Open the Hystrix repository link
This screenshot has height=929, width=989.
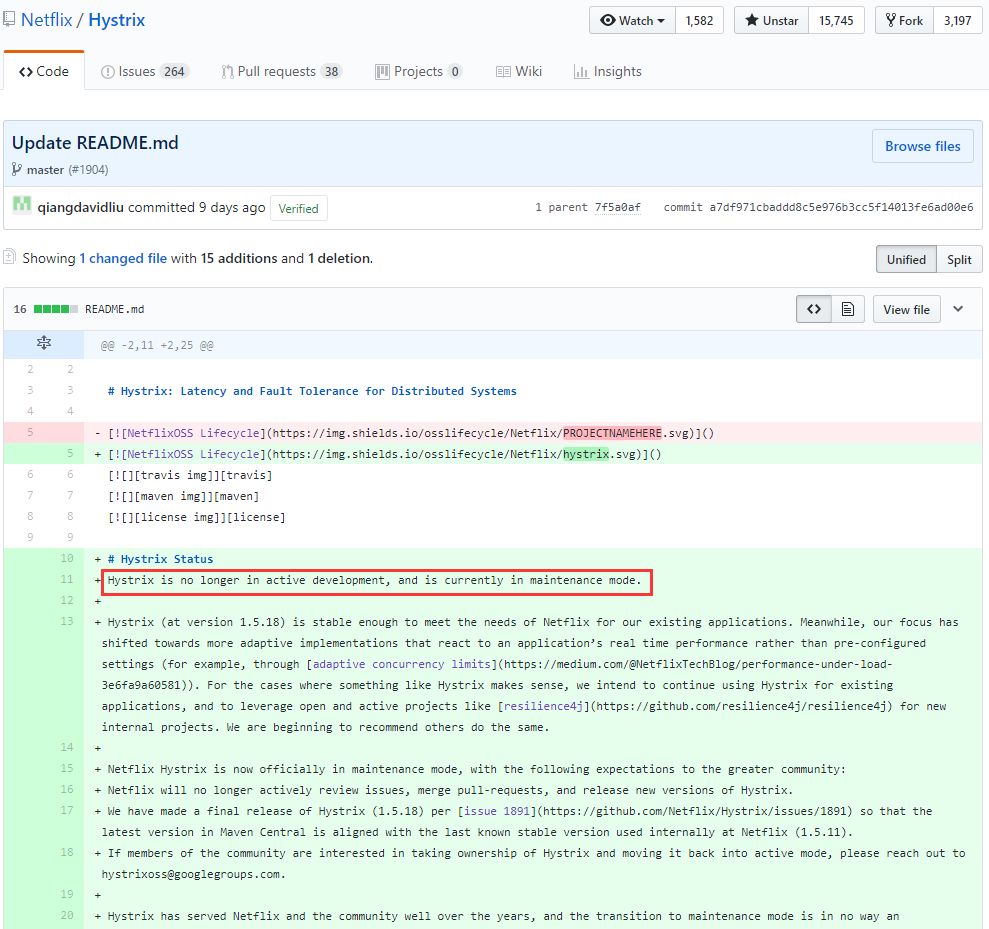(x=117, y=20)
